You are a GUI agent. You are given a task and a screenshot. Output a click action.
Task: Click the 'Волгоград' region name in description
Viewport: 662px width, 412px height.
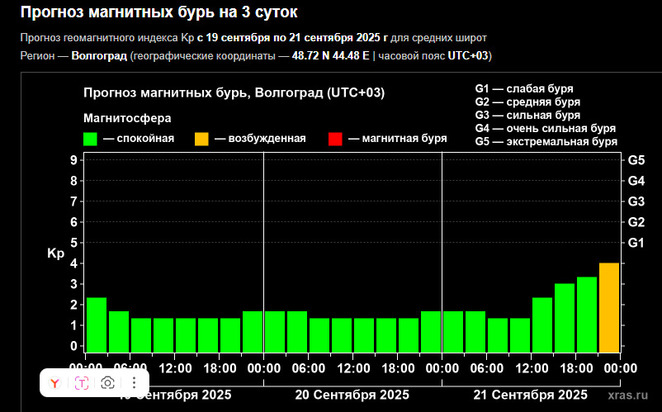coord(99,55)
